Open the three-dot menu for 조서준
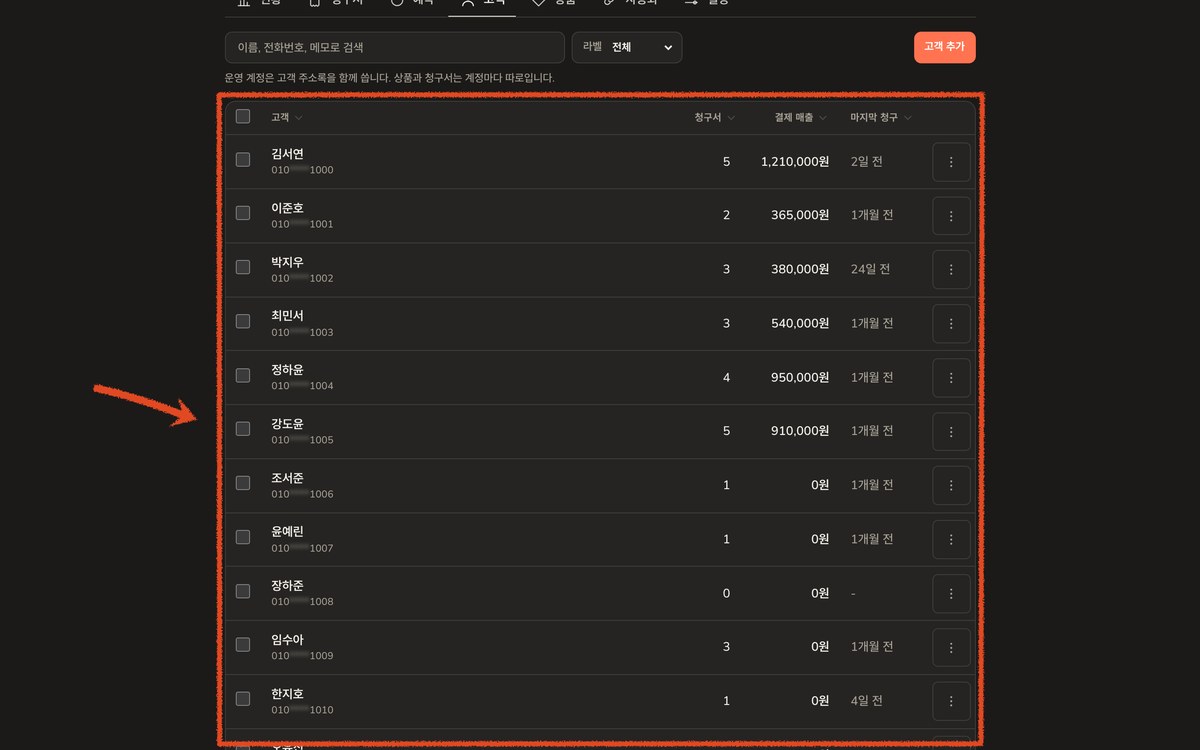1200x750 pixels. 951,485
